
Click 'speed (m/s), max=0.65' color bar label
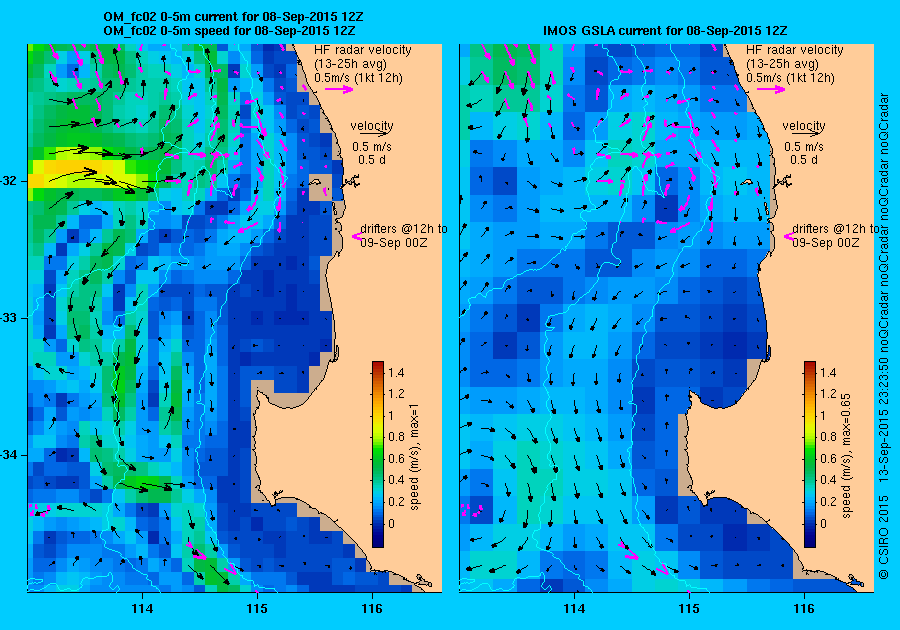tap(846, 456)
